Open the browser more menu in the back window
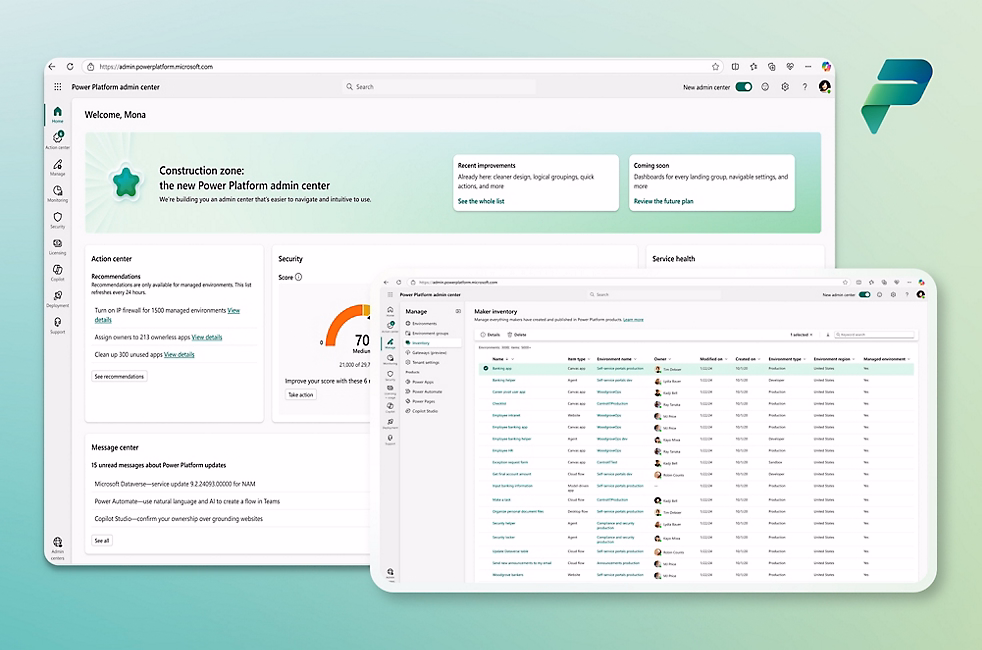Viewport: 982px width, 650px height. click(808, 66)
